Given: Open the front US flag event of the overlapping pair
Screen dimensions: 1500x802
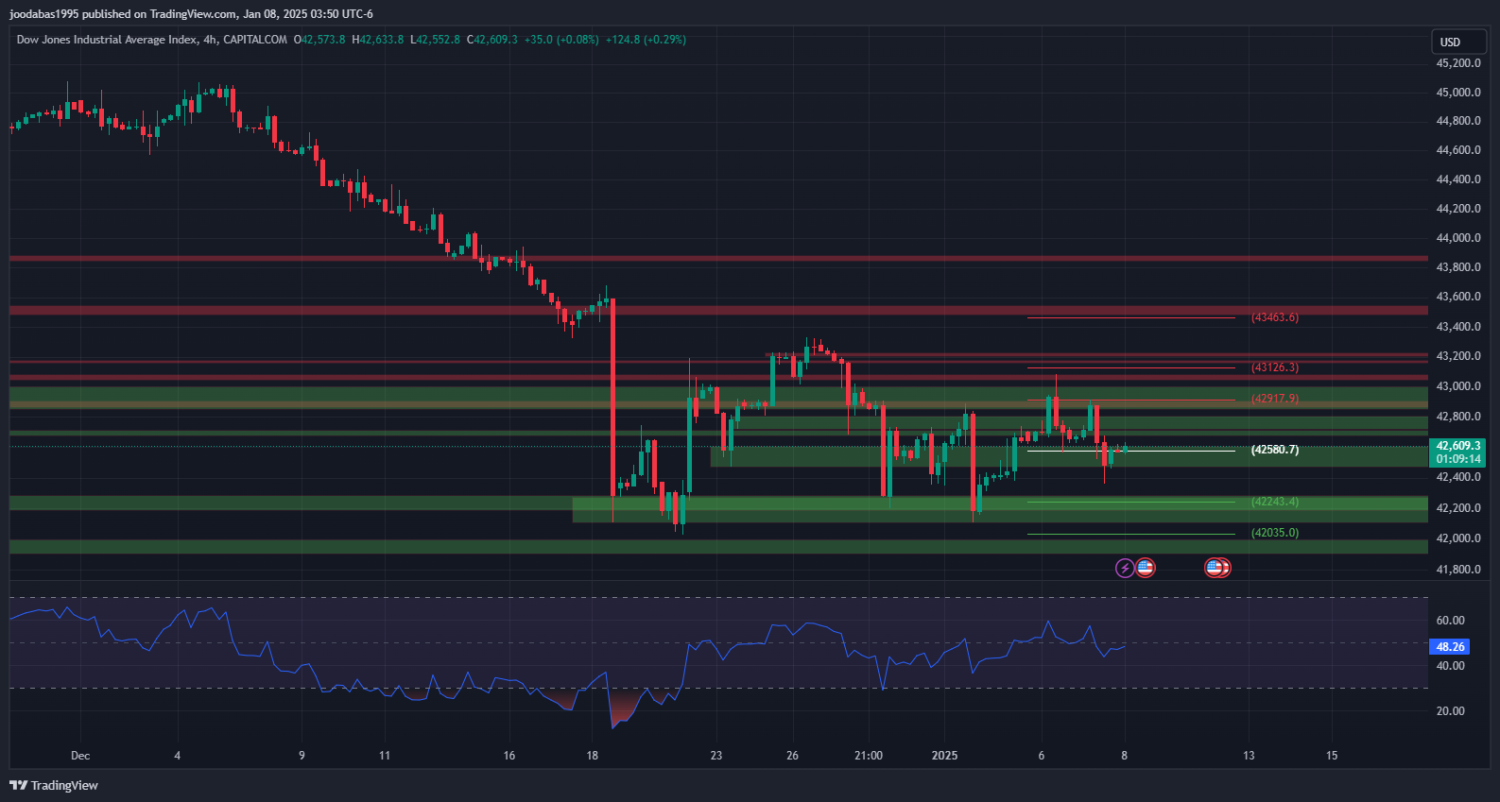Looking at the screenshot, I should click(1214, 568).
